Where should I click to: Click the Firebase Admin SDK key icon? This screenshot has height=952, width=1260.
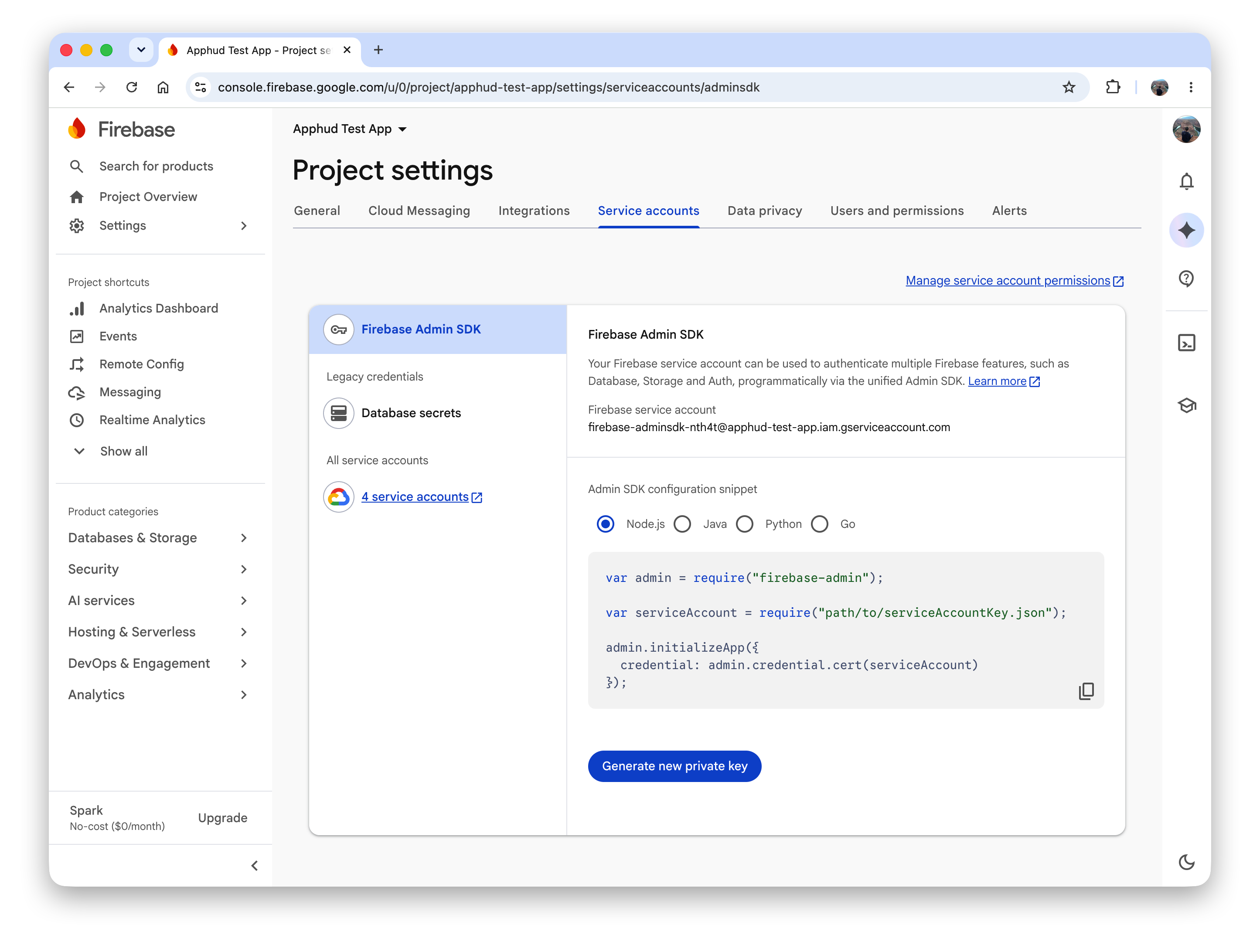click(x=339, y=330)
